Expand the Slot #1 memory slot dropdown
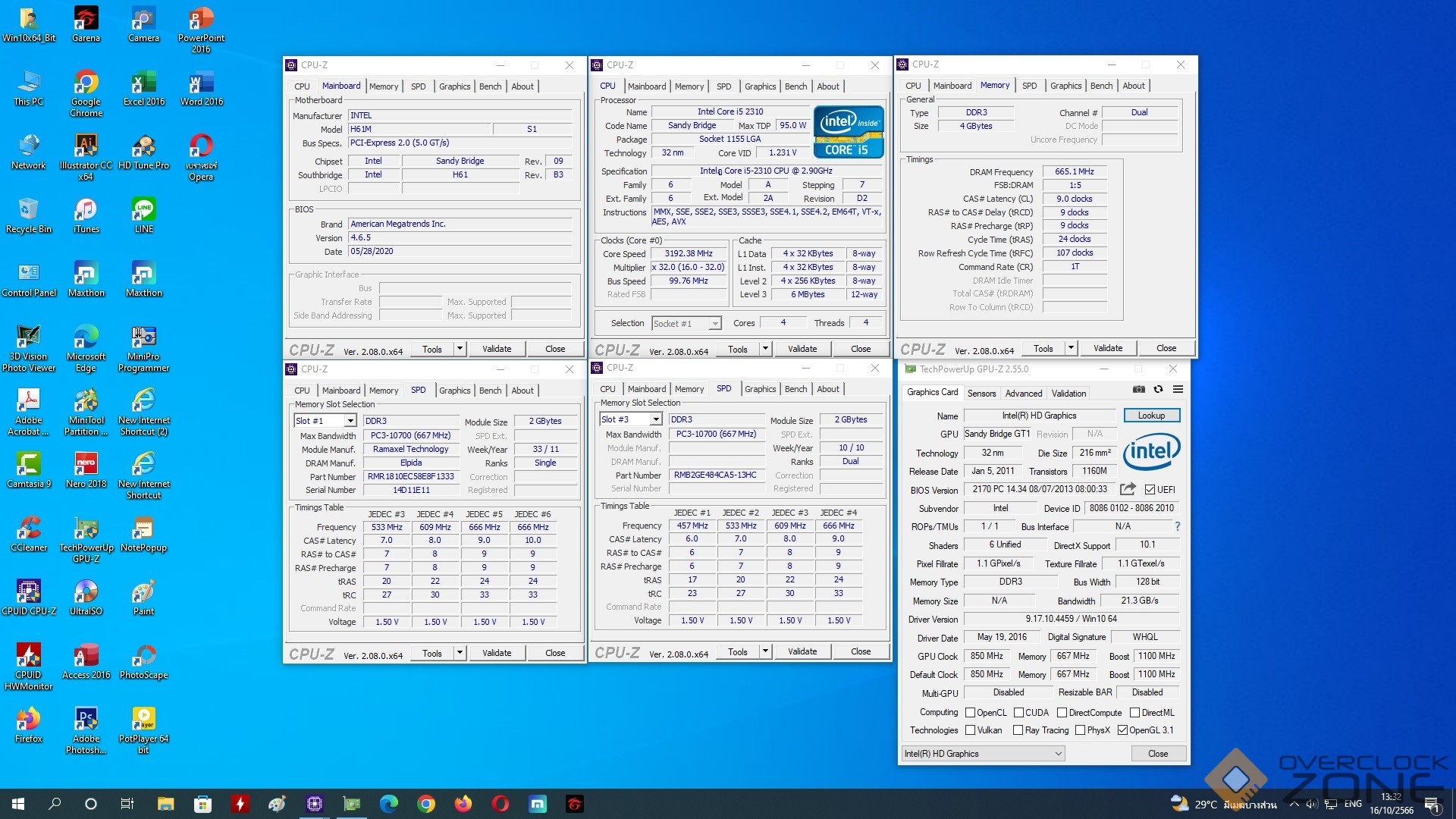This screenshot has width=1456, height=819. pyautogui.click(x=350, y=421)
